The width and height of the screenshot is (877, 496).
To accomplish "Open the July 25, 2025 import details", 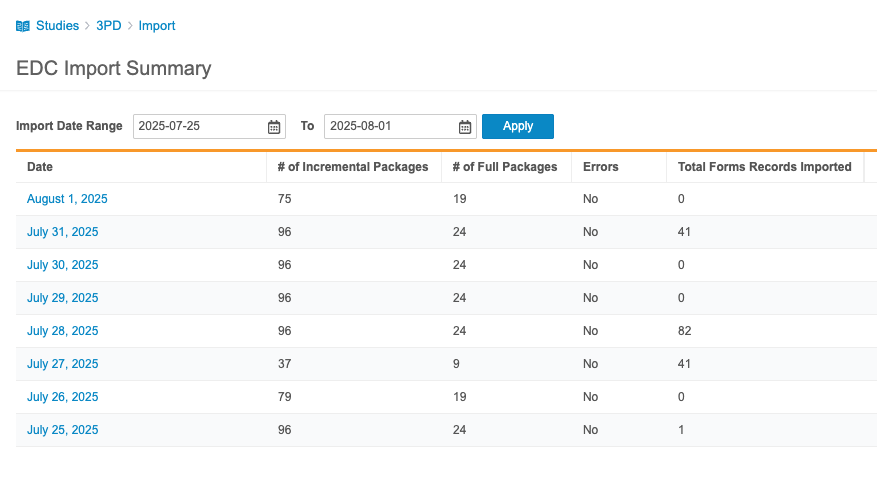I will click(62, 430).
